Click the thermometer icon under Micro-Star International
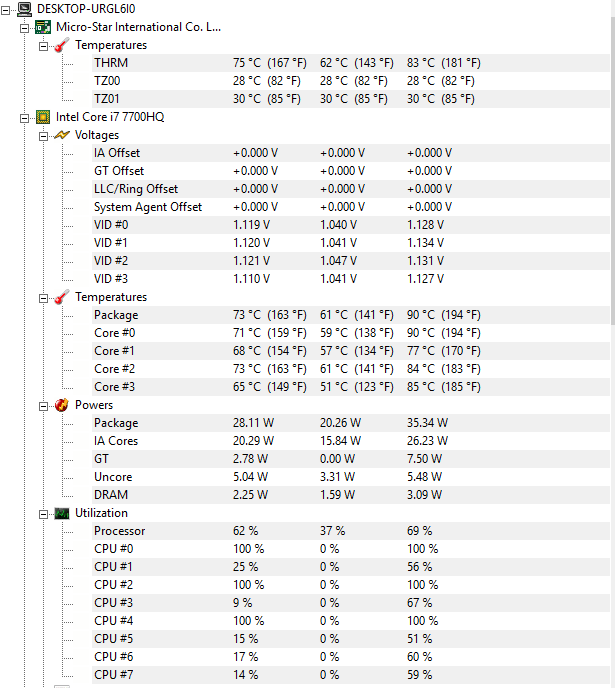The height and width of the screenshot is (688, 615). pos(62,45)
